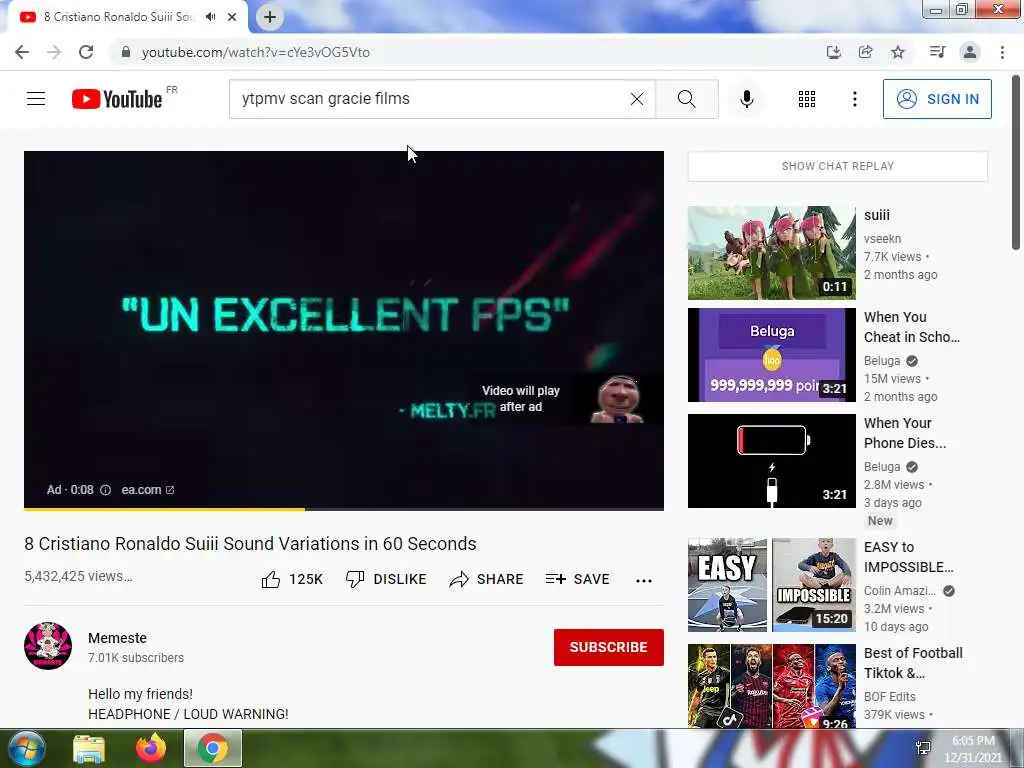Viewport: 1024px width, 768px height.
Task: Open 'When You Cheat in Scho...' video title
Action: tap(912, 327)
